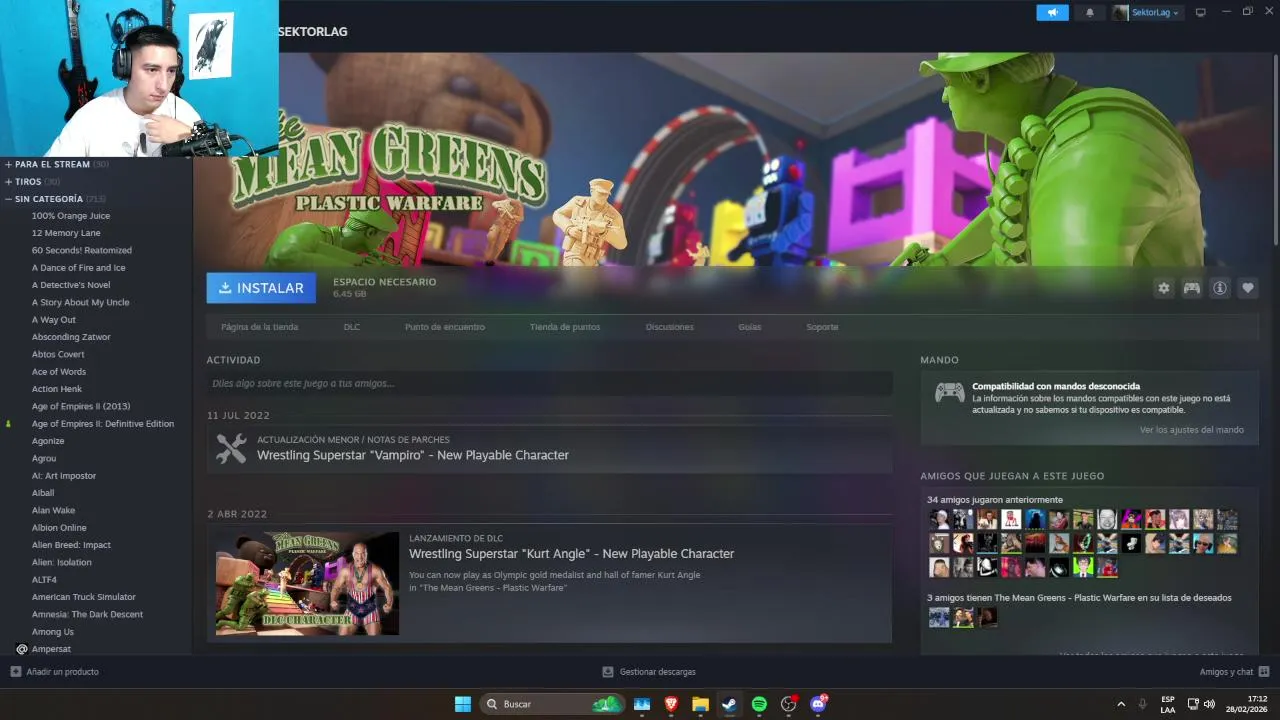Select Abtos Covert in library
The height and width of the screenshot is (720, 1280).
pos(58,354)
